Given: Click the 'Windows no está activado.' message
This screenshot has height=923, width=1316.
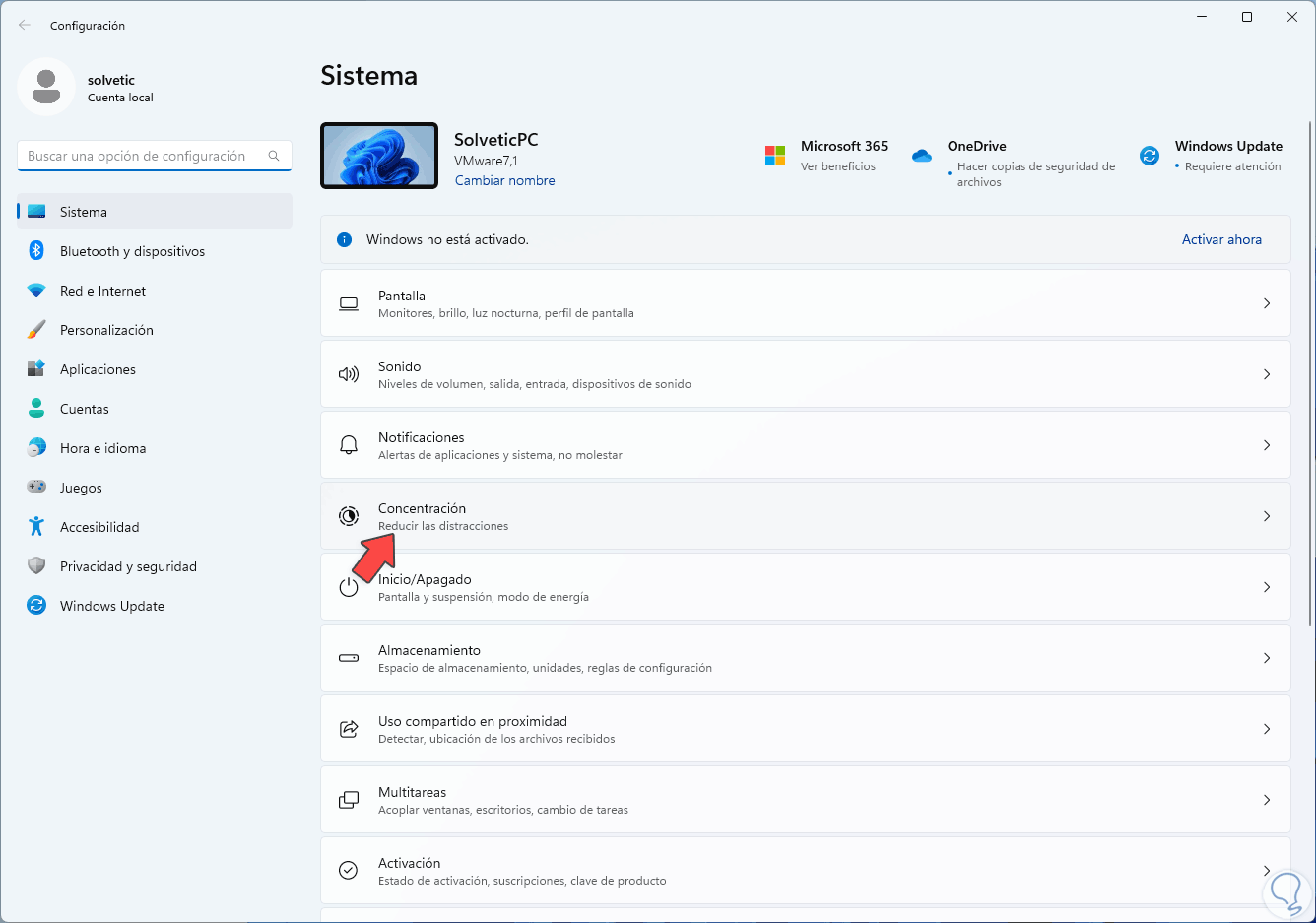Looking at the screenshot, I should pos(447,239).
